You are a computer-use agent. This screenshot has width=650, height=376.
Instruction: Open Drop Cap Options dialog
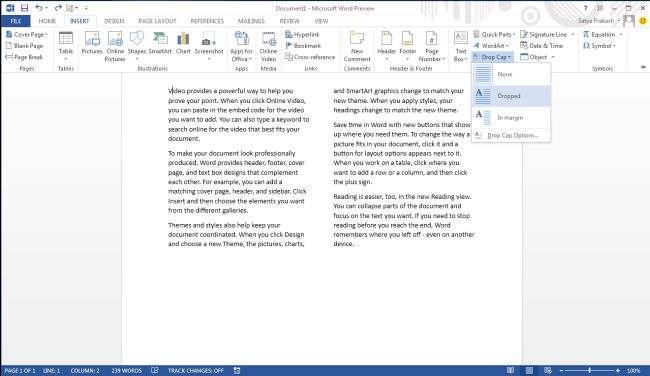click(511, 136)
